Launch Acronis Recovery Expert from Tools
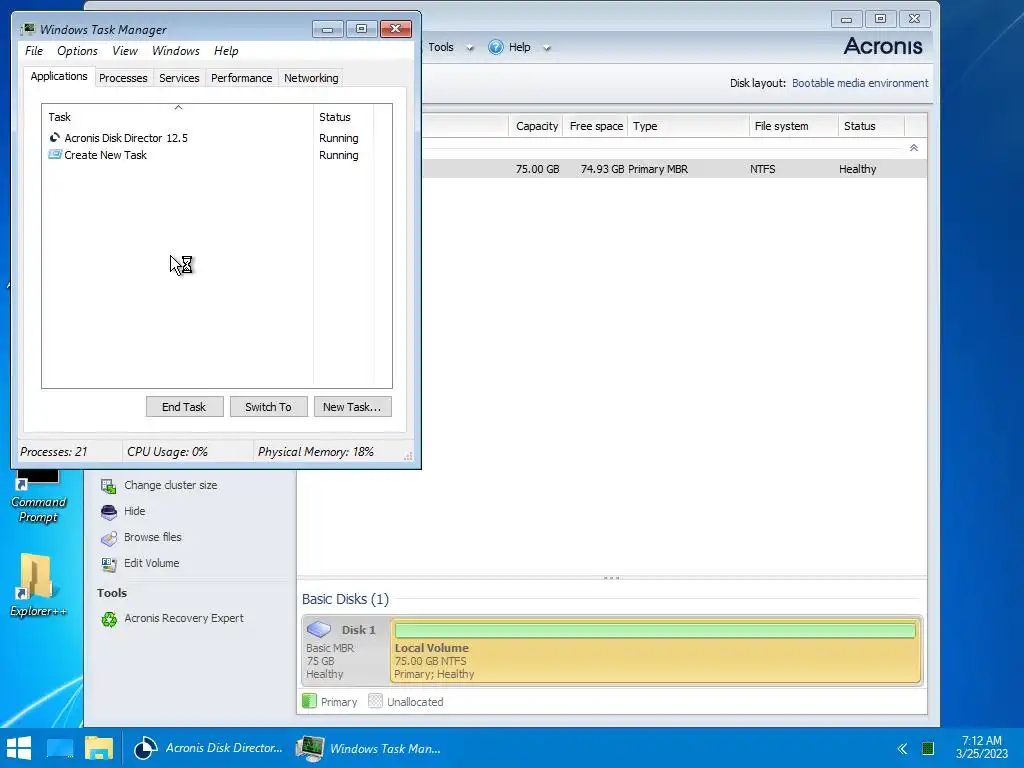 point(184,618)
